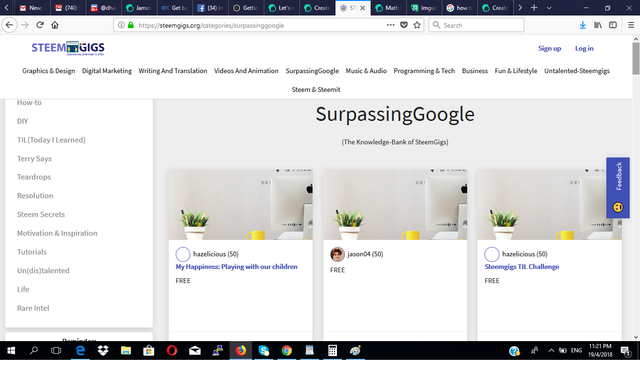Open the Firefox downloads arrow
This screenshot has width=640, height=379.
click(x=582, y=25)
